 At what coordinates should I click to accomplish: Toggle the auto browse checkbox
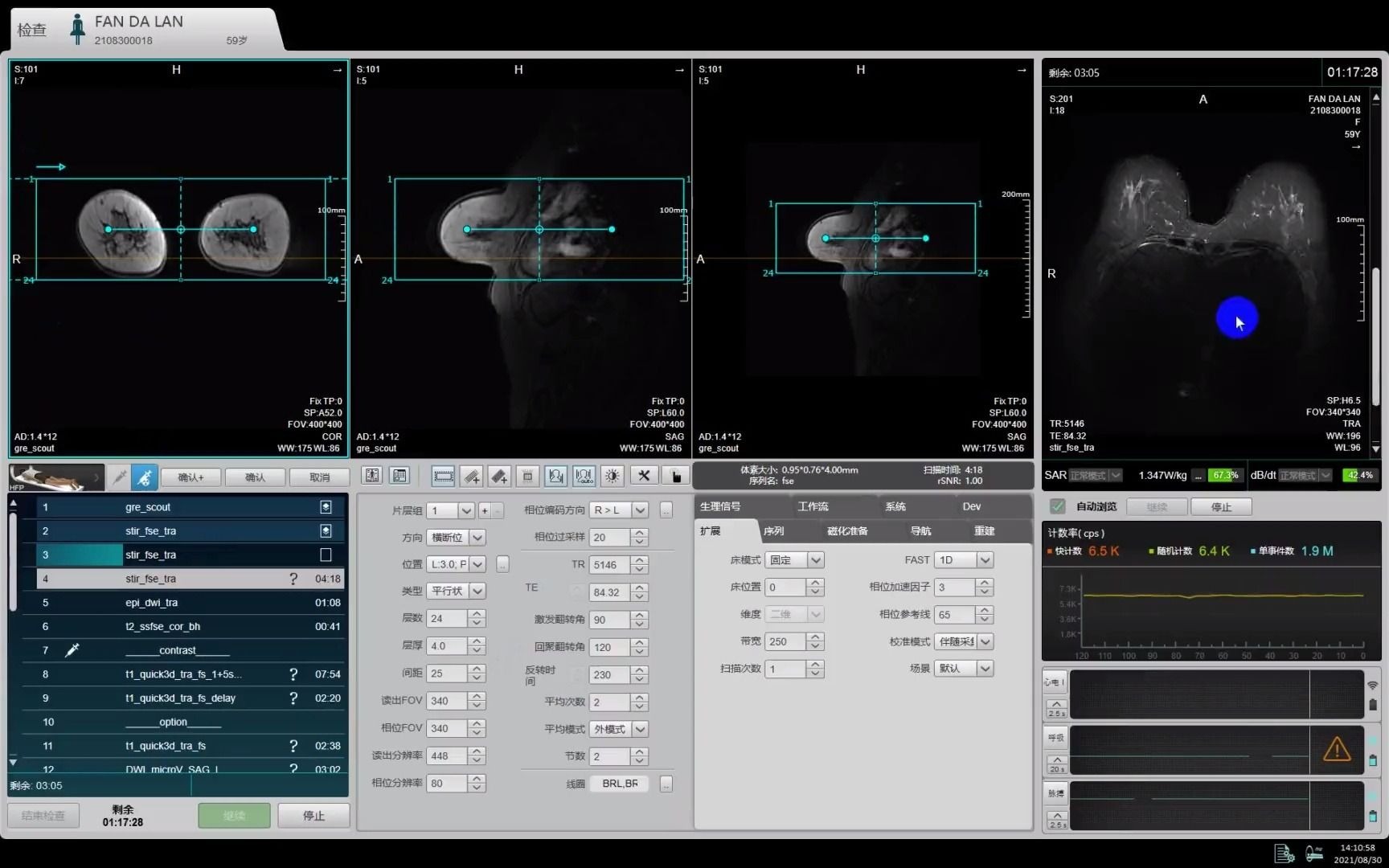point(1058,506)
